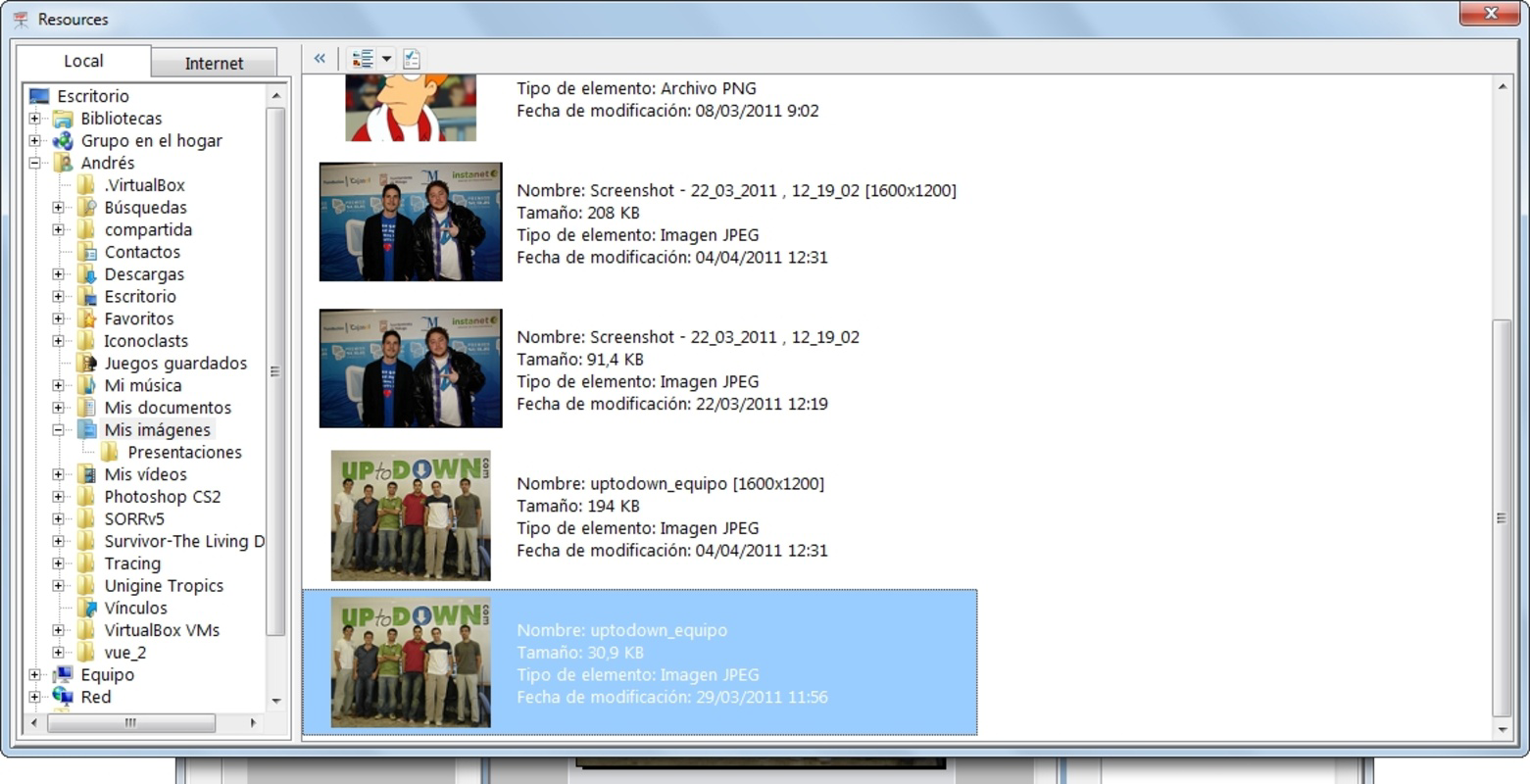Click the file list scroll-up arrow
This screenshot has width=1530, height=784.
click(1503, 86)
